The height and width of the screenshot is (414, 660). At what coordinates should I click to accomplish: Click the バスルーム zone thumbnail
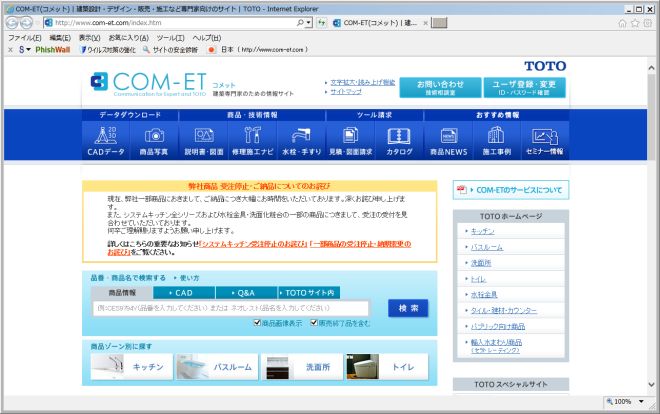tap(217, 367)
